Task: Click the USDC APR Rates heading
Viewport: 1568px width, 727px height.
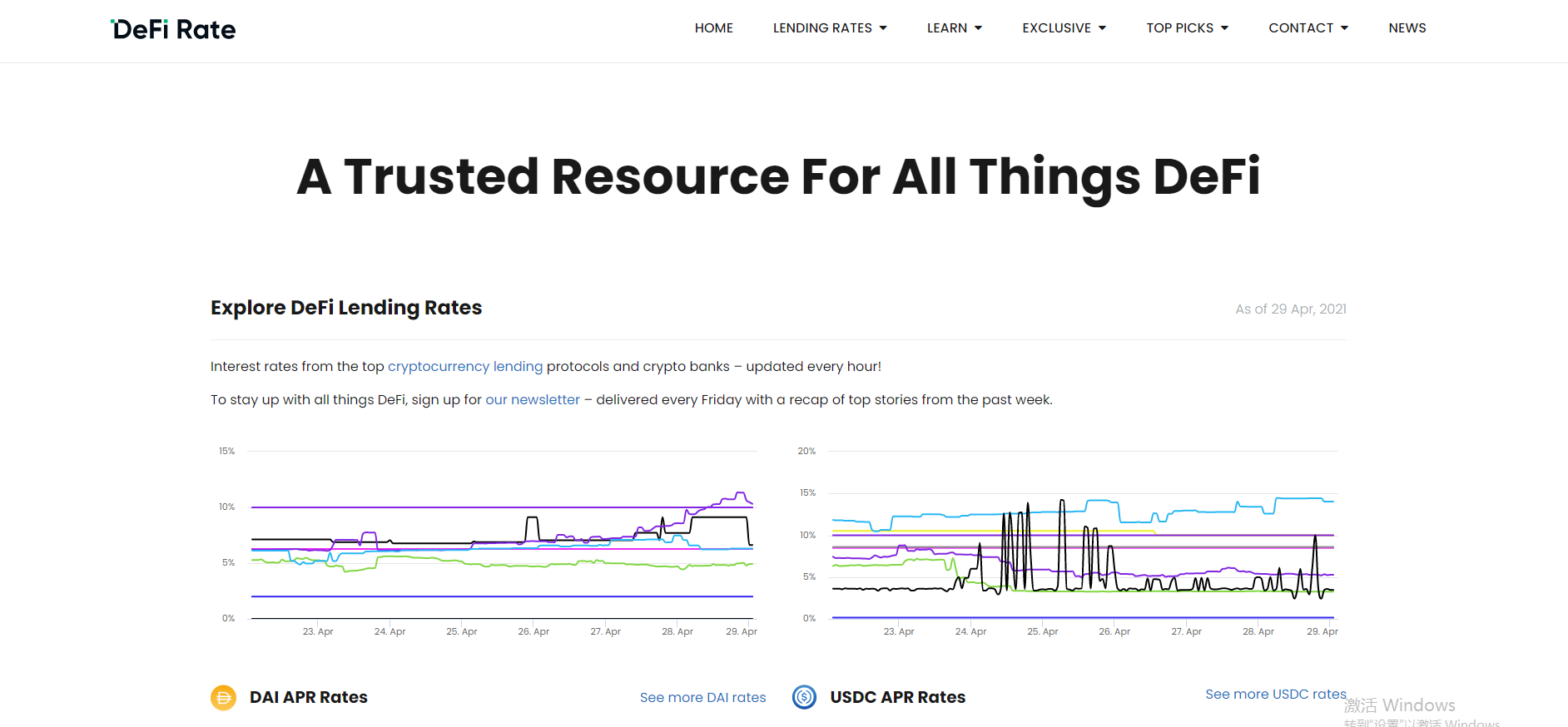Action: [897, 697]
